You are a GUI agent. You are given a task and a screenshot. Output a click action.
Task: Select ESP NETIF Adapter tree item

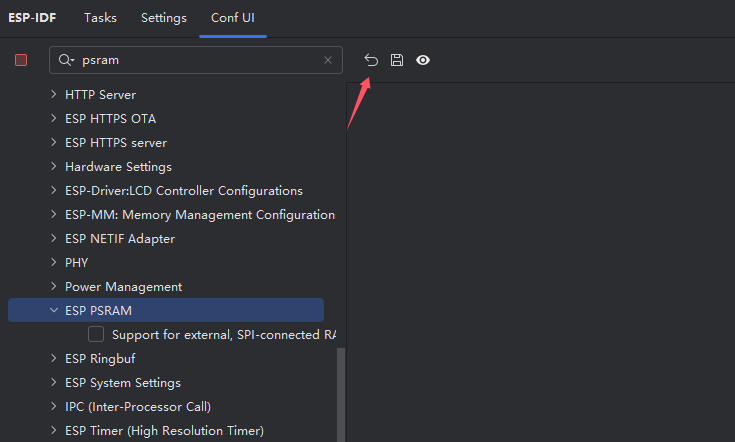click(119, 239)
